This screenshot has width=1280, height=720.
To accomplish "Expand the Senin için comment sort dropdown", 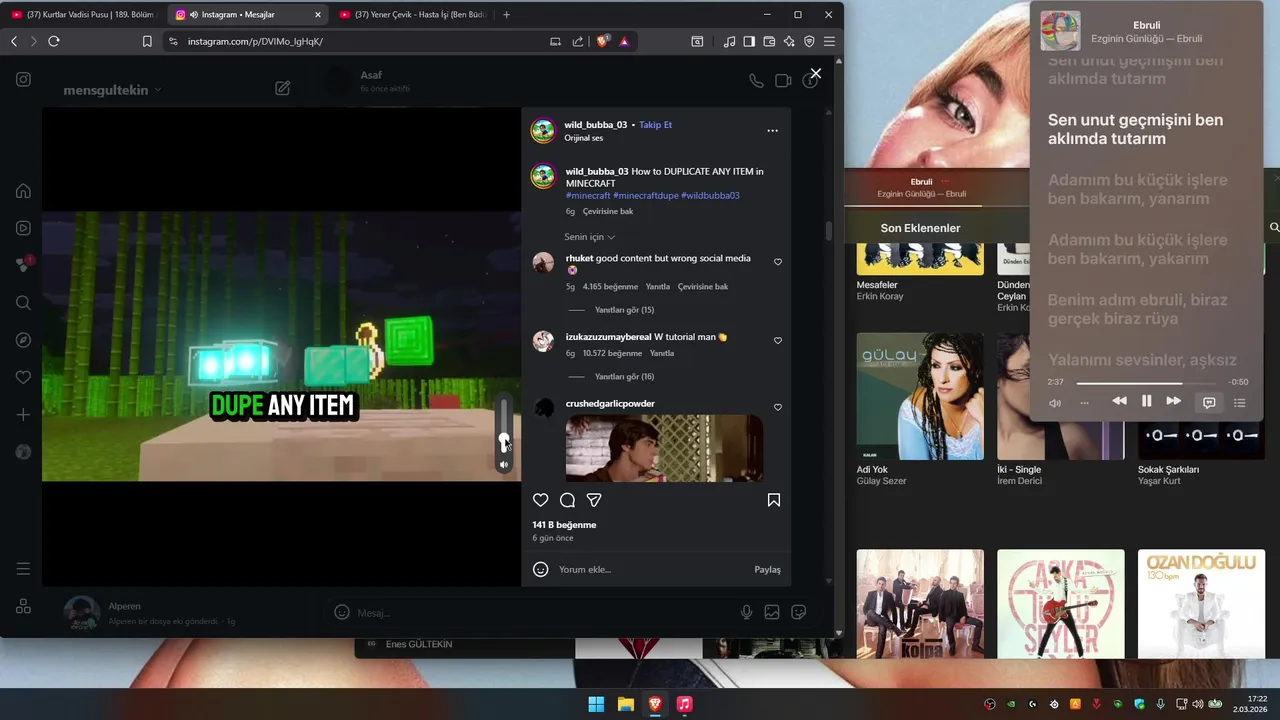I will click(x=590, y=237).
